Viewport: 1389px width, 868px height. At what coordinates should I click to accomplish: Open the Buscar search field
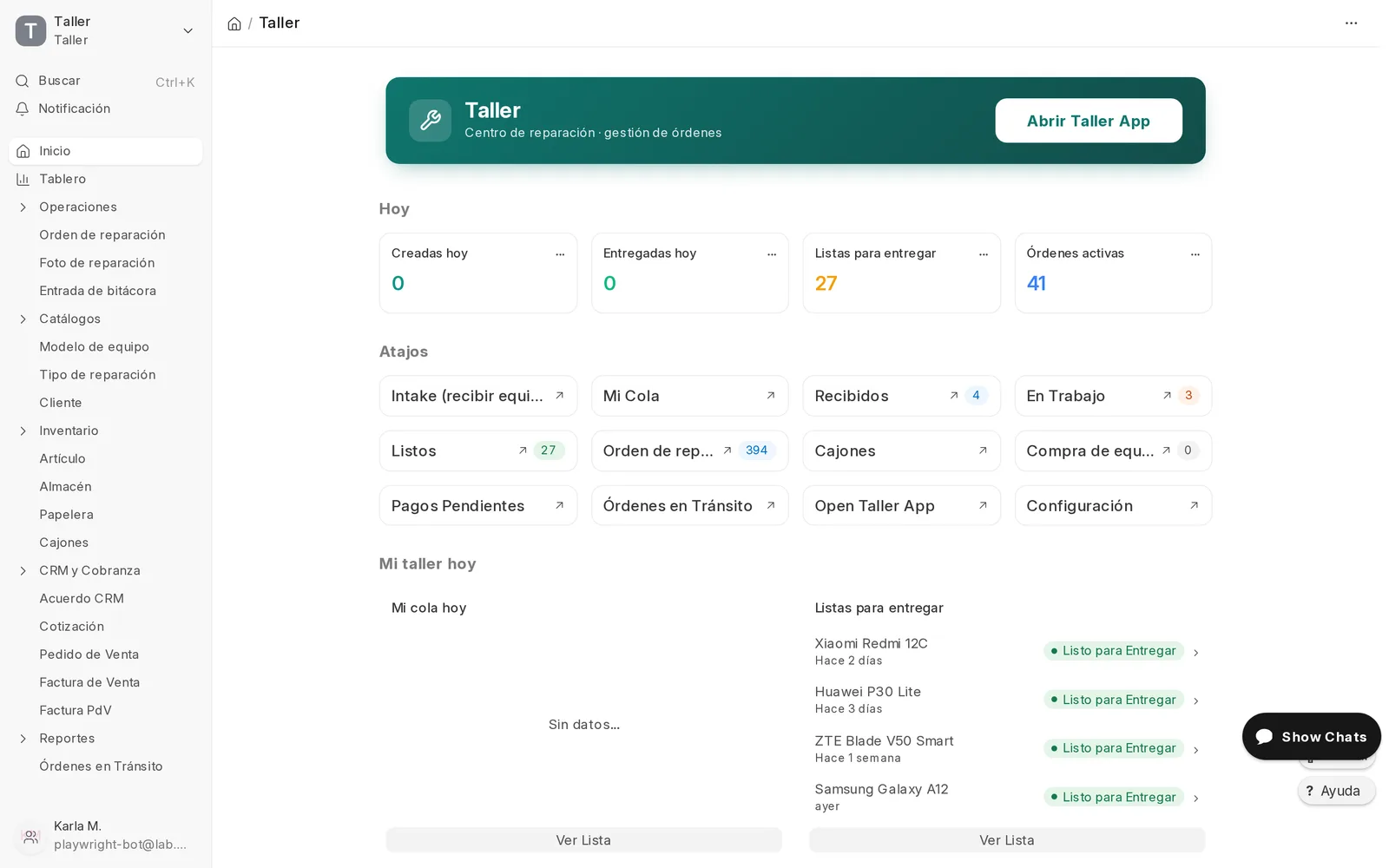point(105,81)
